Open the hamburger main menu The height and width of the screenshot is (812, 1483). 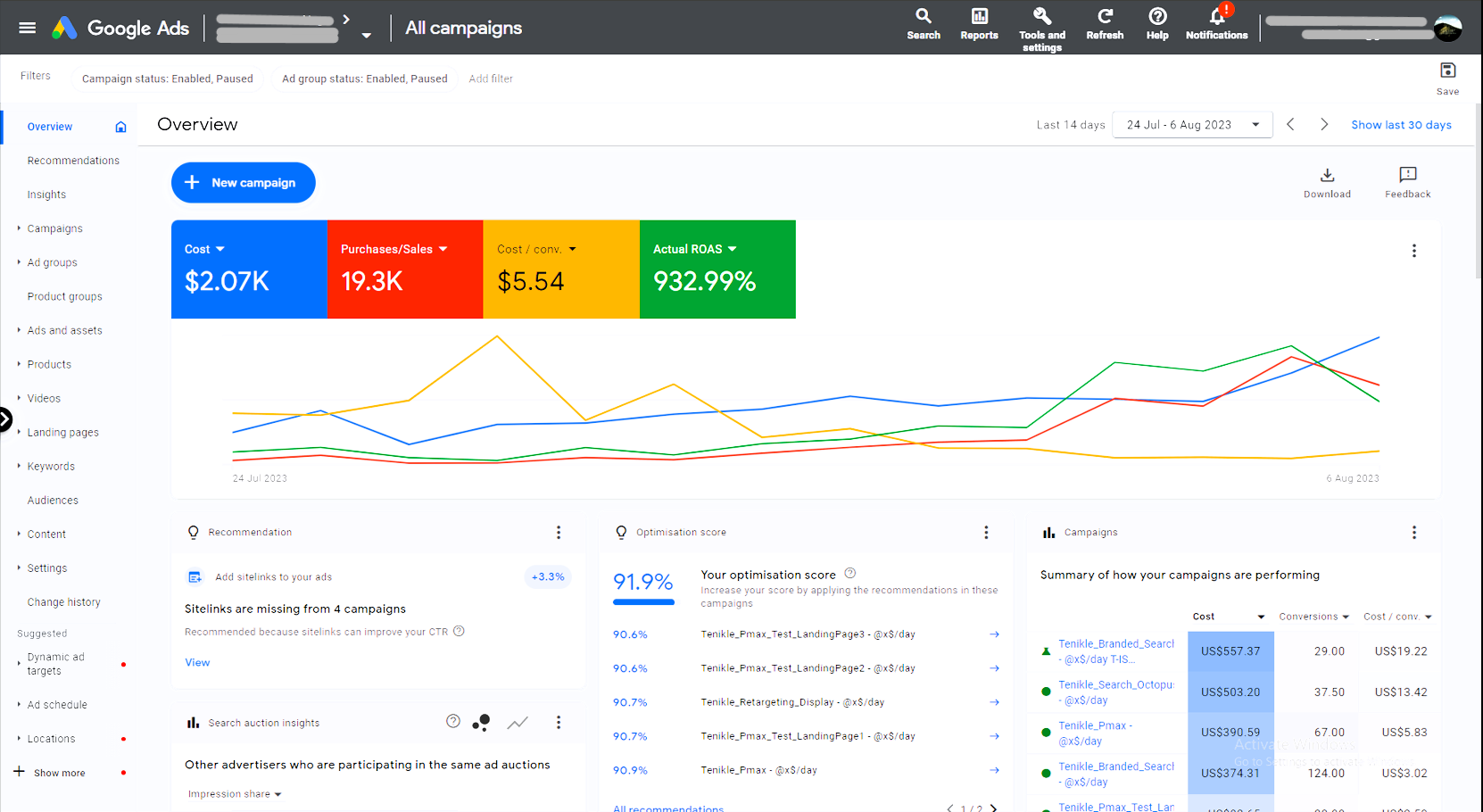(x=28, y=28)
